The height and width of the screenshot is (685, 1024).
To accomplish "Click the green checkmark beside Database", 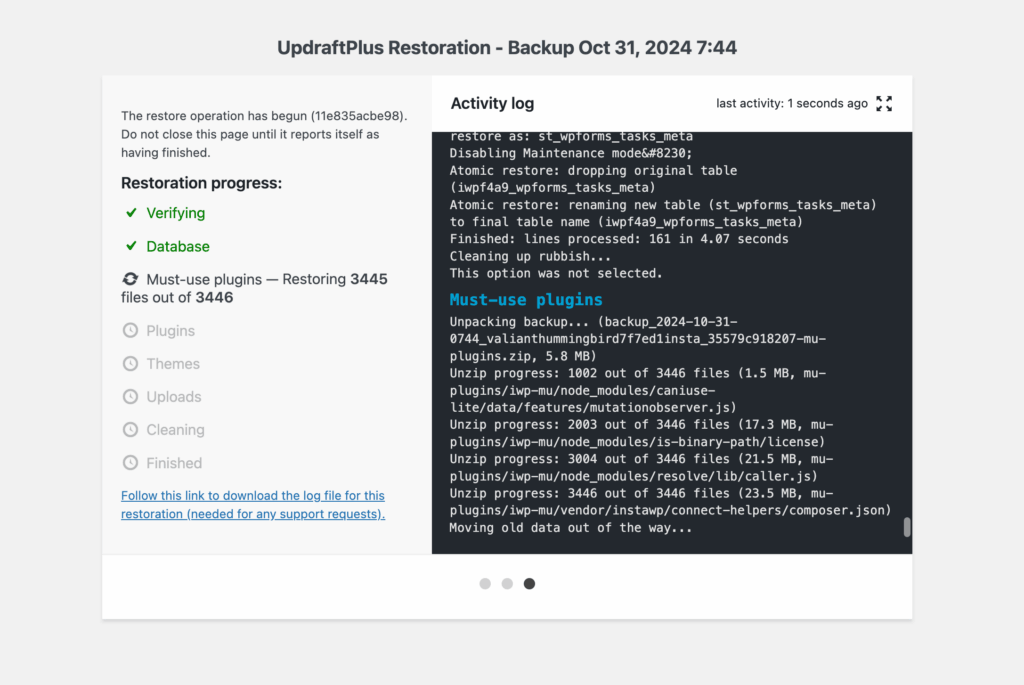I will click(131, 246).
